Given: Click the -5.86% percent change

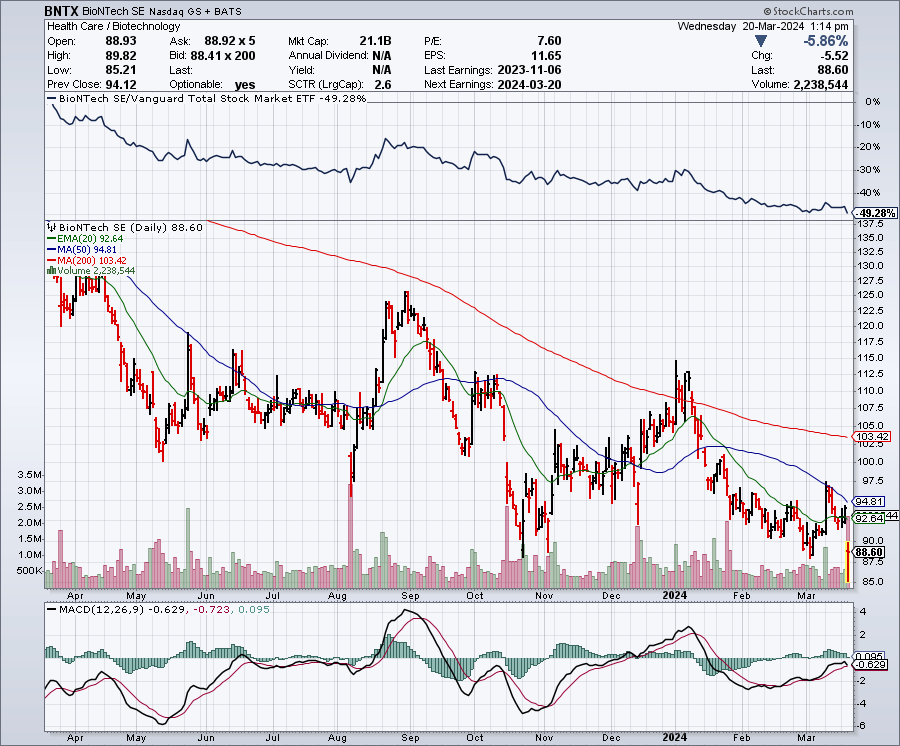Looking at the screenshot, I should [825, 41].
